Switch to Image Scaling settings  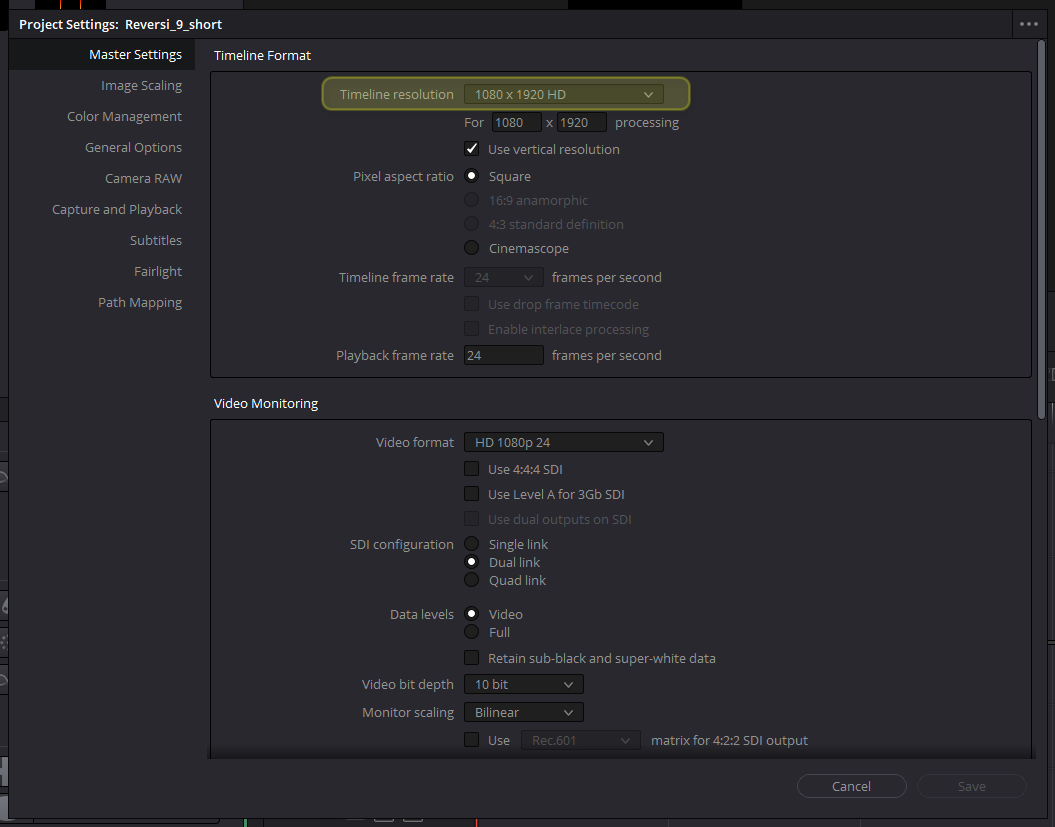coord(141,86)
